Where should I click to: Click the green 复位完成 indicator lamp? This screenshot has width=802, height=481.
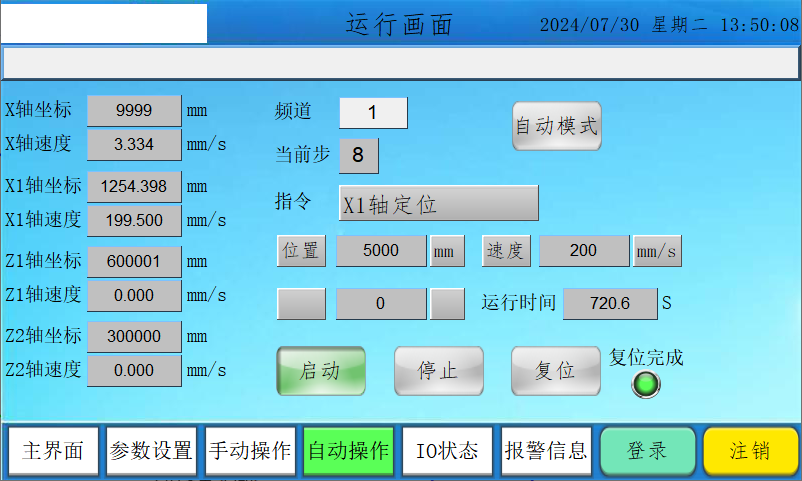tap(647, 384)
